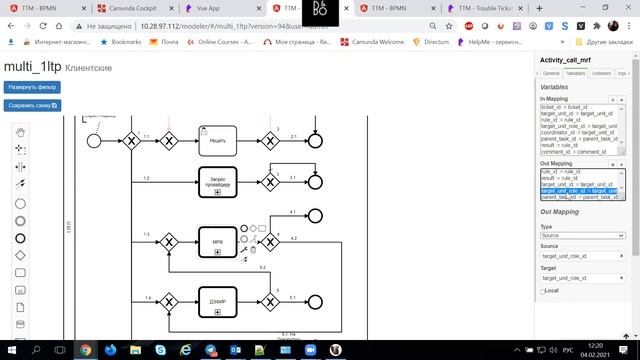Select comment_id entry in In Mapping
This screenshot has width=640, height=360.
coord(579,152)
